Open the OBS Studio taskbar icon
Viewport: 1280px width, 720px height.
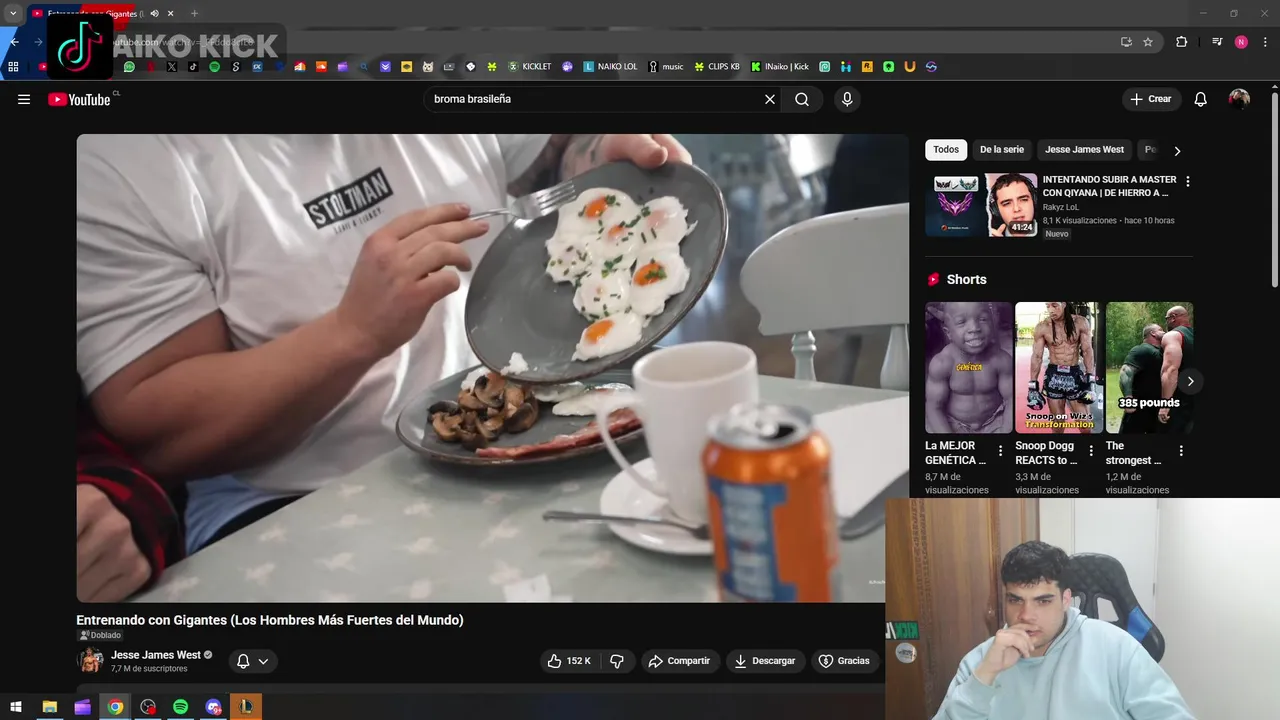[148, 707]
